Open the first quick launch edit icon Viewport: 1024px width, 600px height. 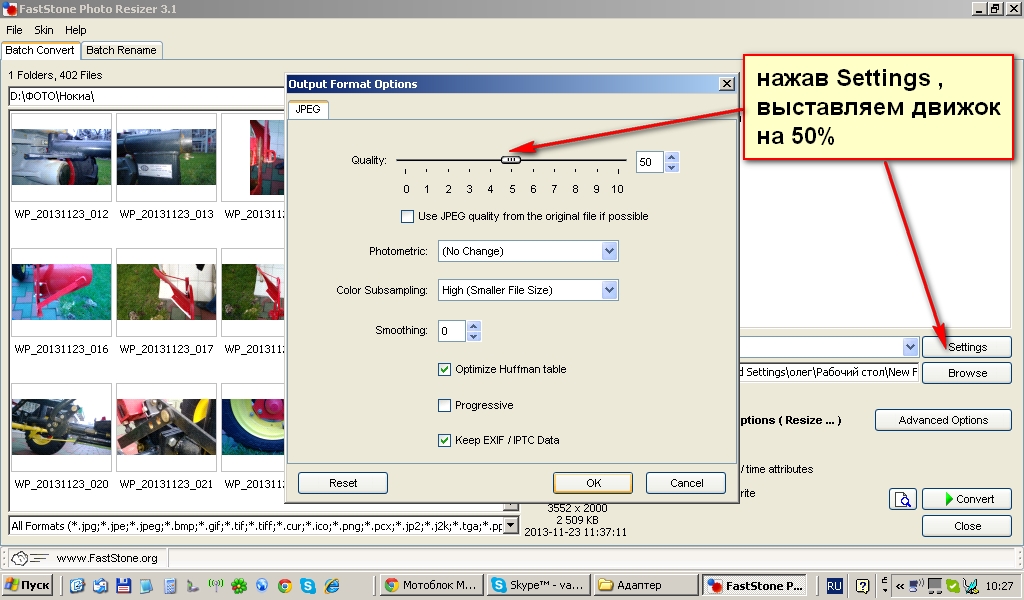point(77,586)
